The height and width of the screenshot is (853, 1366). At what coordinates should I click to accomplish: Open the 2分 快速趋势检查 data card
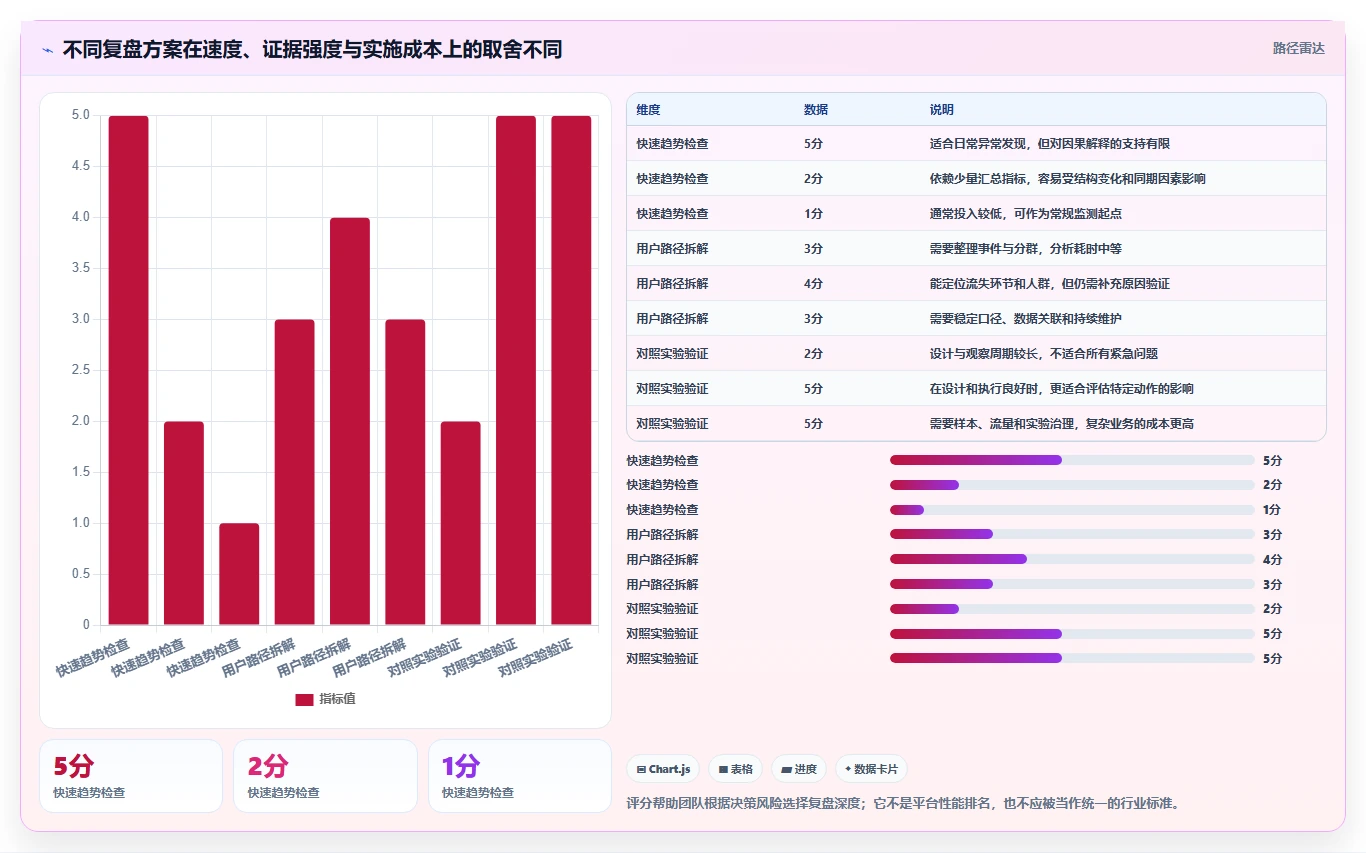point(325,776)
